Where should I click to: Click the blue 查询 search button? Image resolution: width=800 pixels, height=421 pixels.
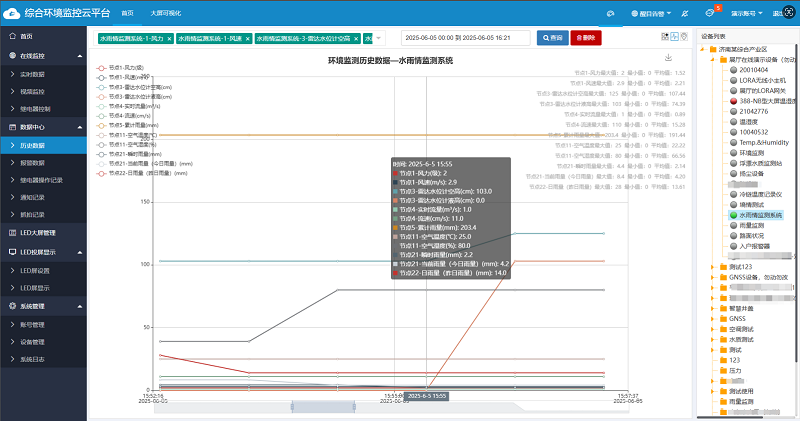pos(553,37)
